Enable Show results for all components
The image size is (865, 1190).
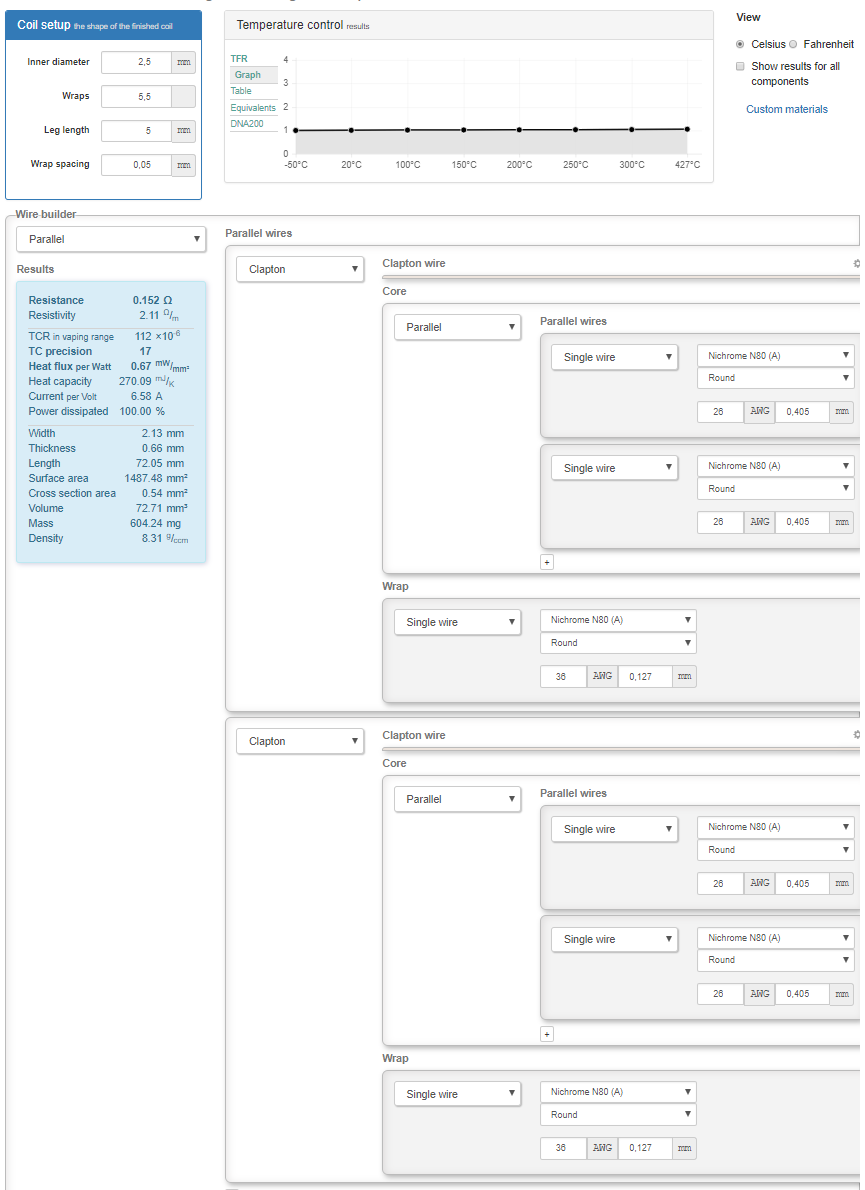coord(740,67)
